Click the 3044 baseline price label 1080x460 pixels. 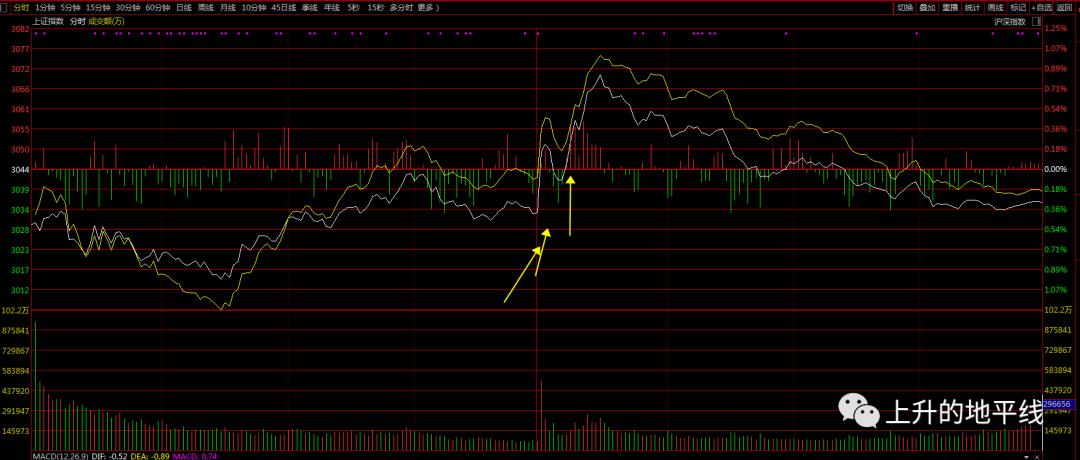[x=21, y=169]
